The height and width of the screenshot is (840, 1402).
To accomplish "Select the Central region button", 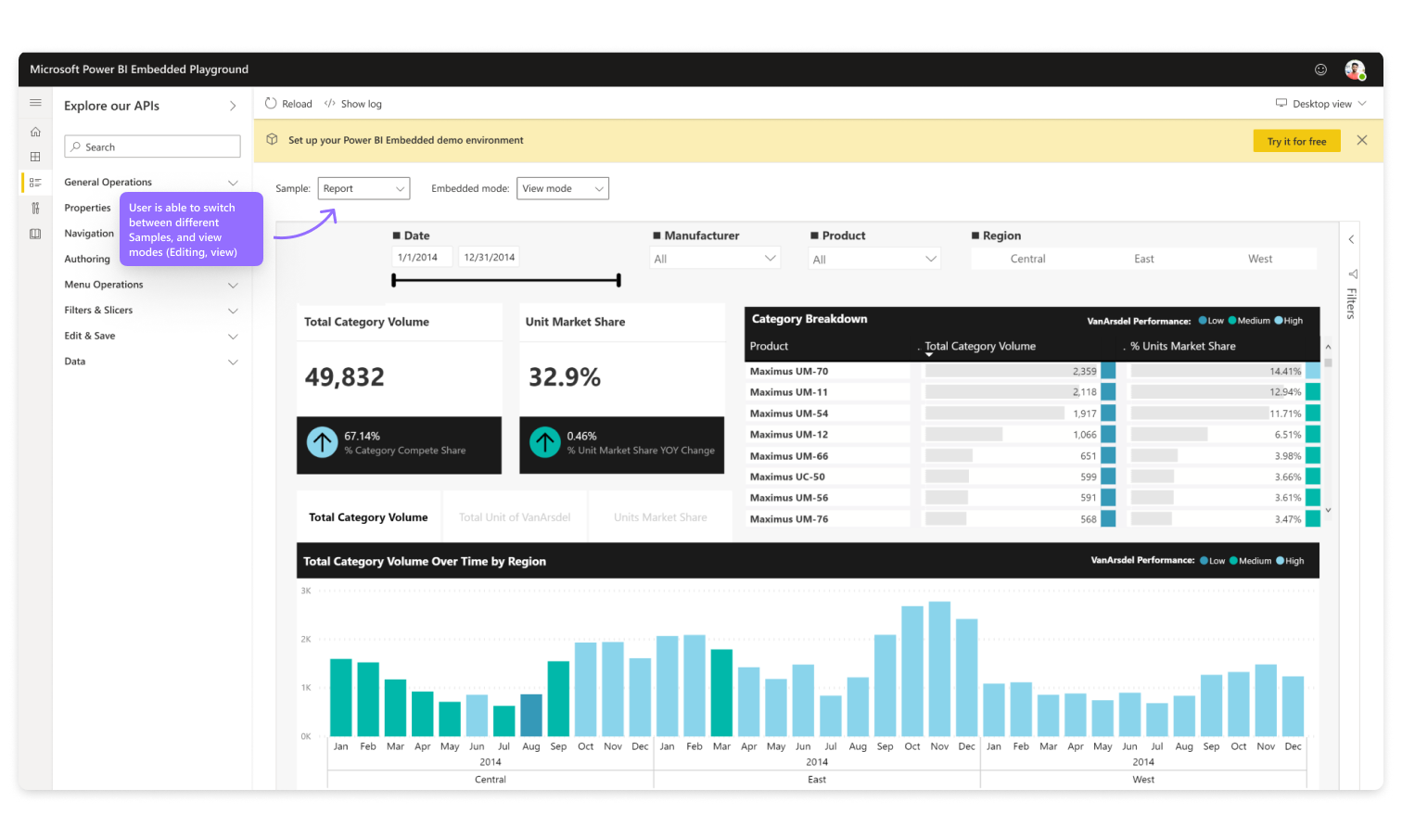I will point(1027,259).
